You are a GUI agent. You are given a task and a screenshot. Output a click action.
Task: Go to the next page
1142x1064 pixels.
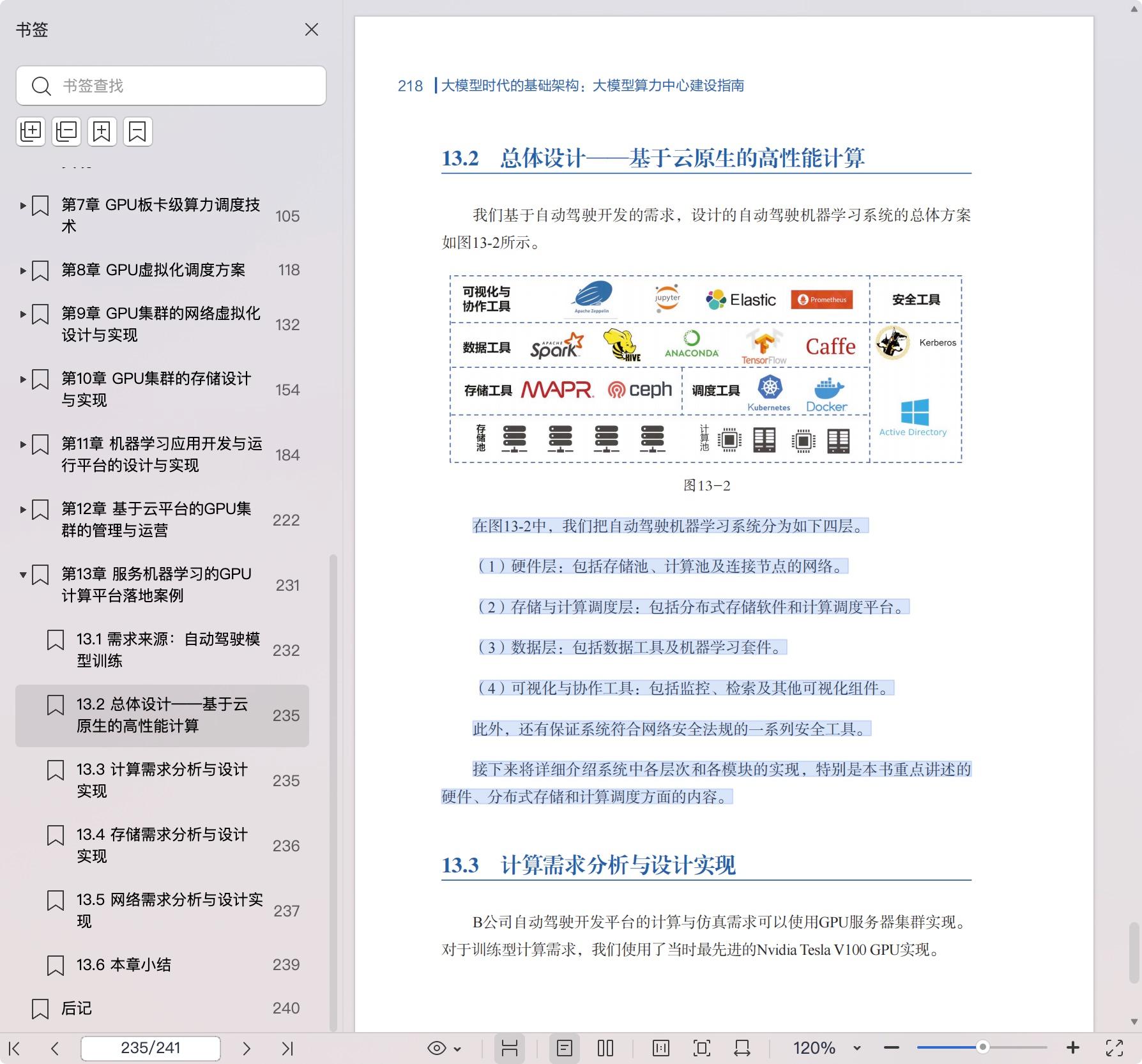(247, 1048)
